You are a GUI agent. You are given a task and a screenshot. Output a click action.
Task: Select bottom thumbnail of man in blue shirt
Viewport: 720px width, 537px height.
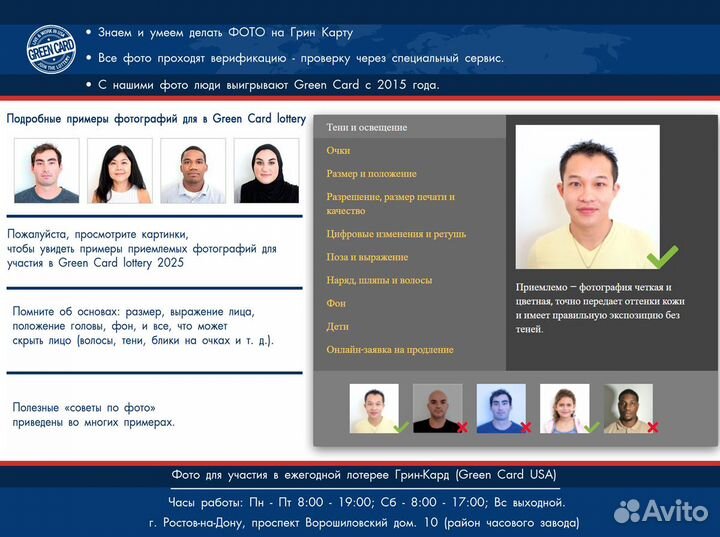click(501, 408)
